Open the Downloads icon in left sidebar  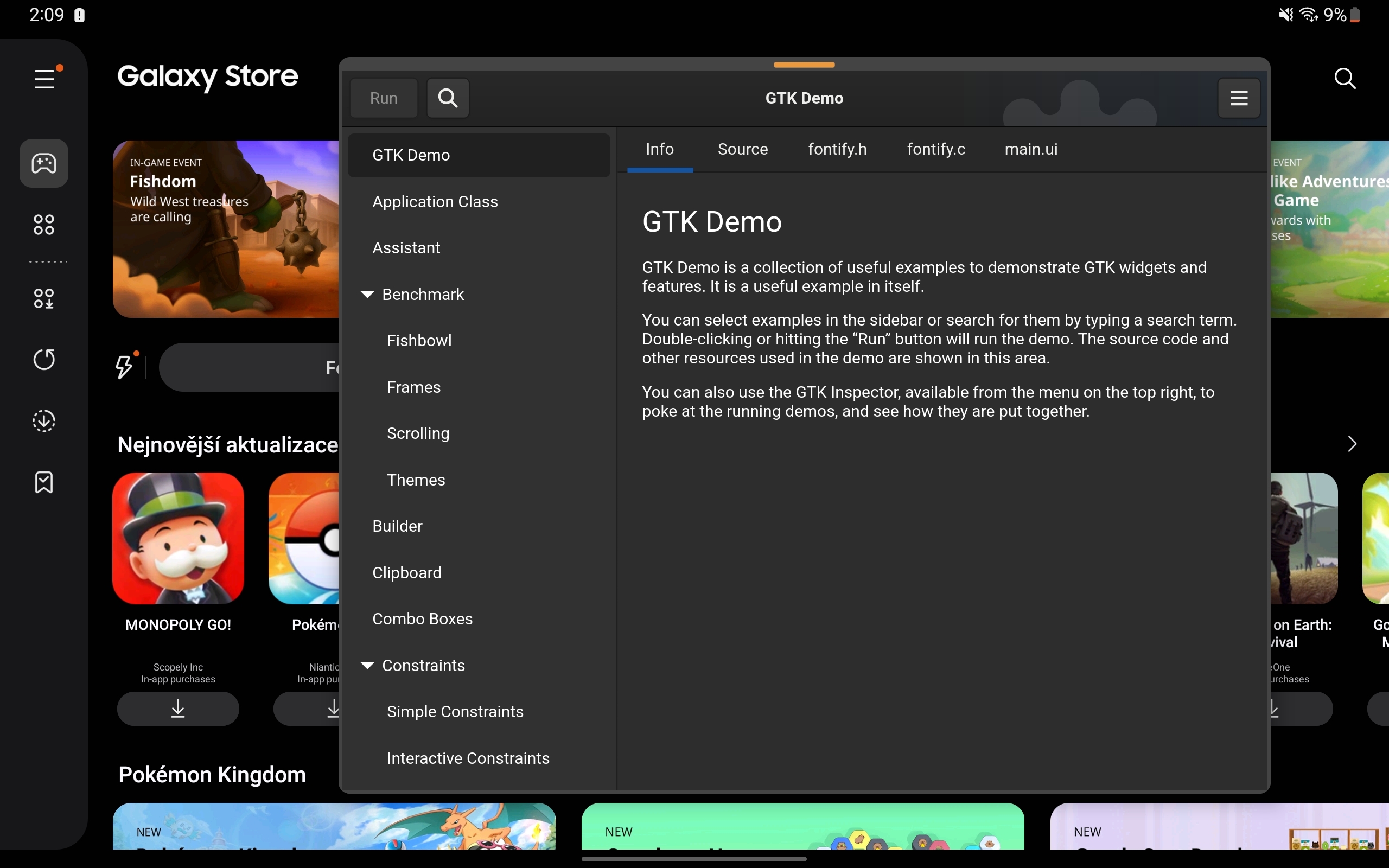point(44,421)
